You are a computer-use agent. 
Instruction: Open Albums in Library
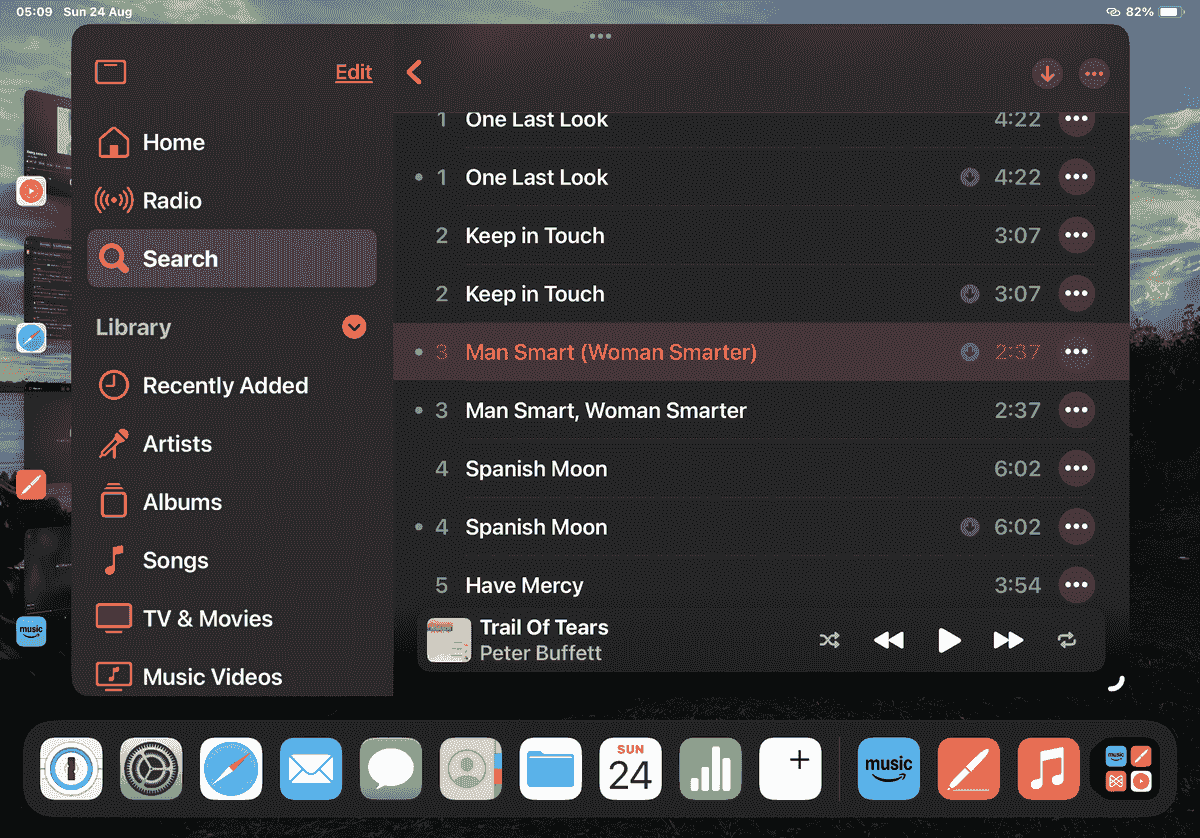click(231, 502)
